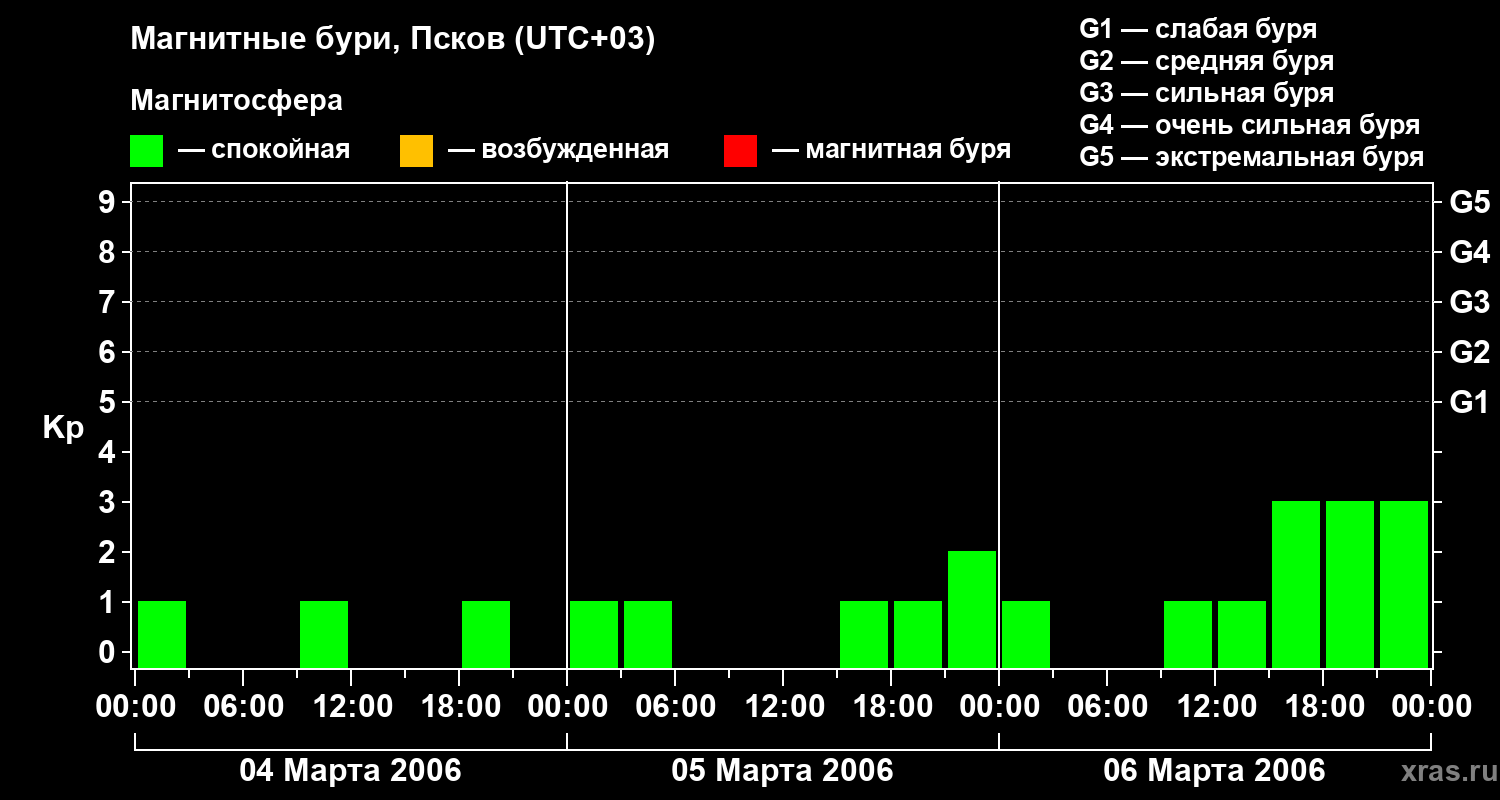Click the 12:00 time label for 06 Марта
Image resolution: width=1500 pixels, height=800 pixels.
pos(1215,707)
